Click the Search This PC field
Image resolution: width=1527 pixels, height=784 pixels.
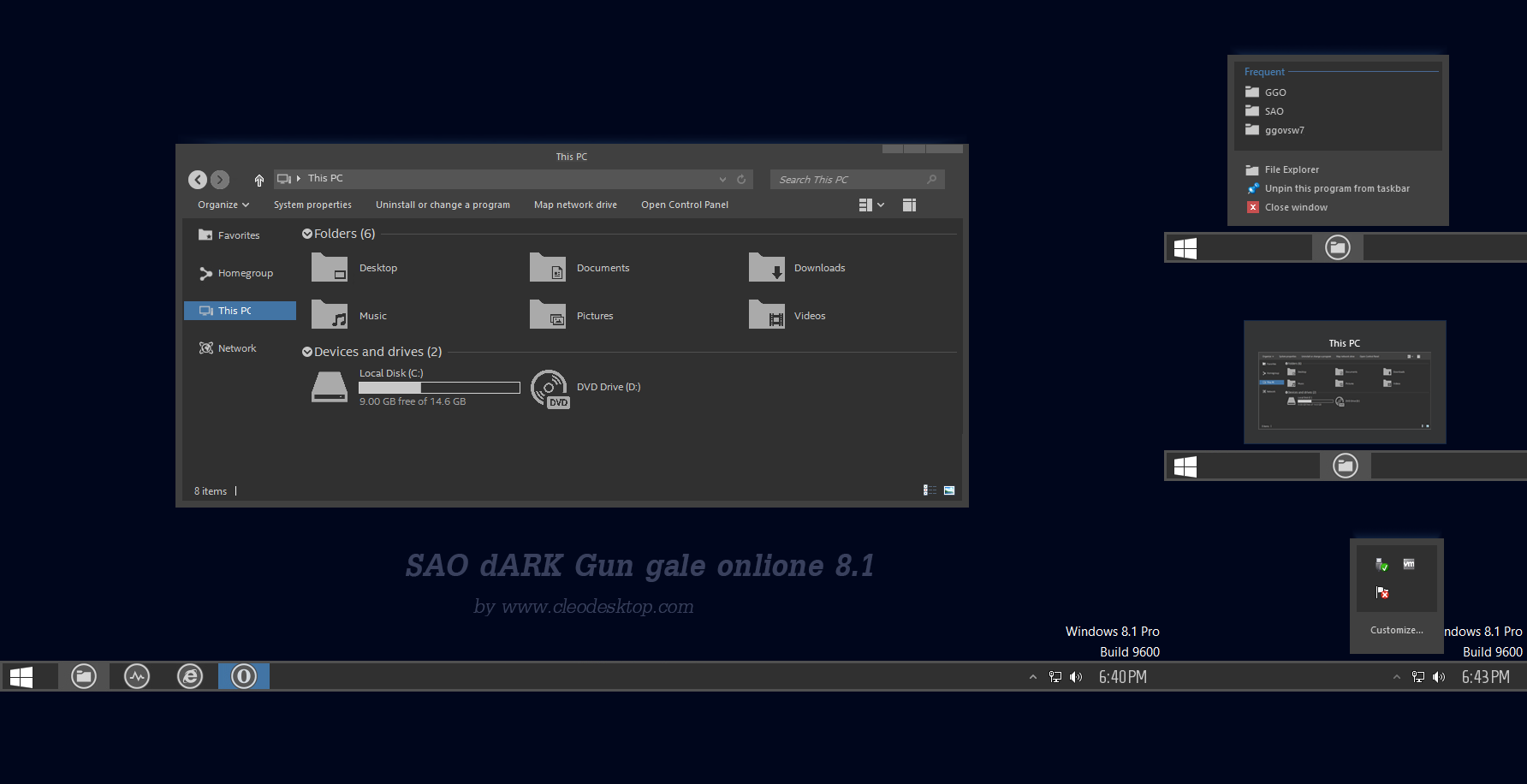(857, 179)
